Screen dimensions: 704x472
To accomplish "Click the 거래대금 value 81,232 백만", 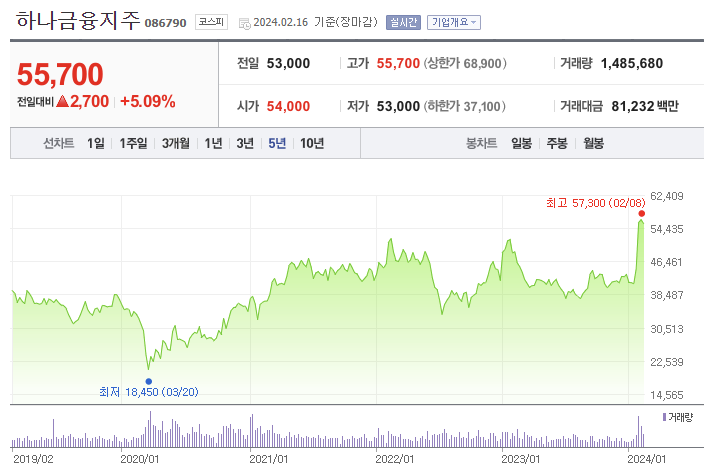I will click(x=645, y=106).
